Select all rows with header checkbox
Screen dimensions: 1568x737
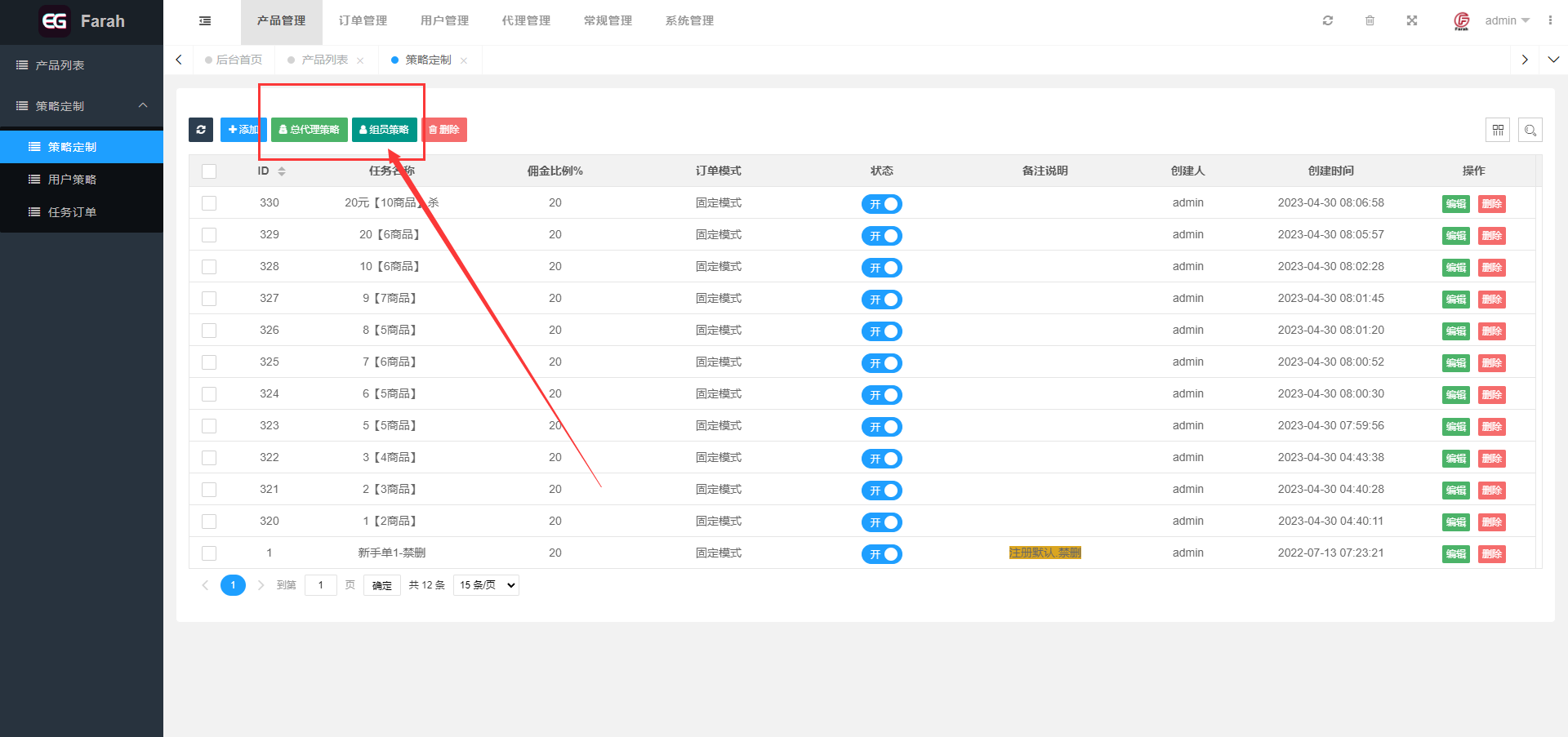pyautogui.click(x=209, y=171)
